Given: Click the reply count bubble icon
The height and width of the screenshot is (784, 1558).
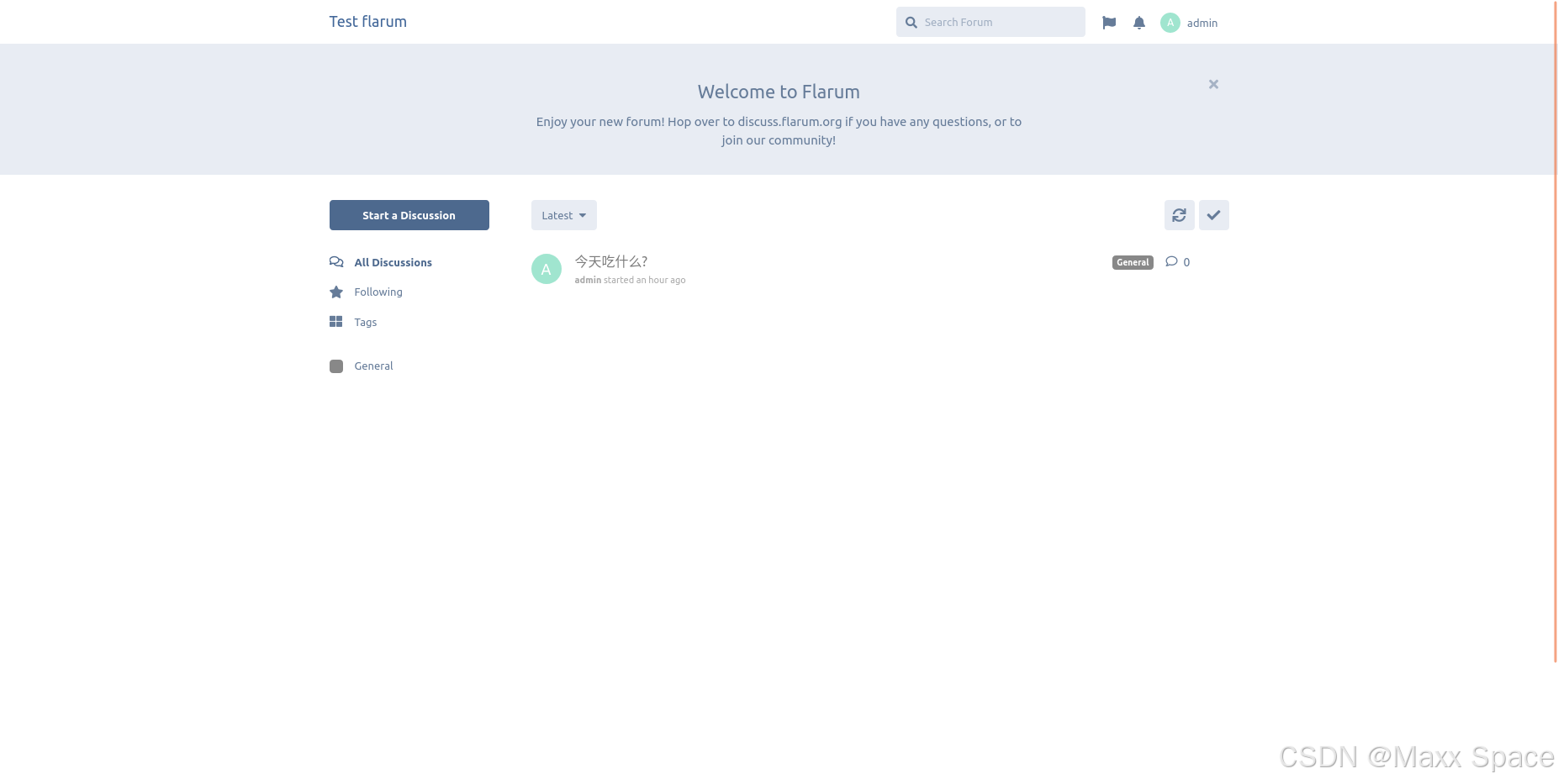Looking at the screenshot, I should click(1171, 262).
